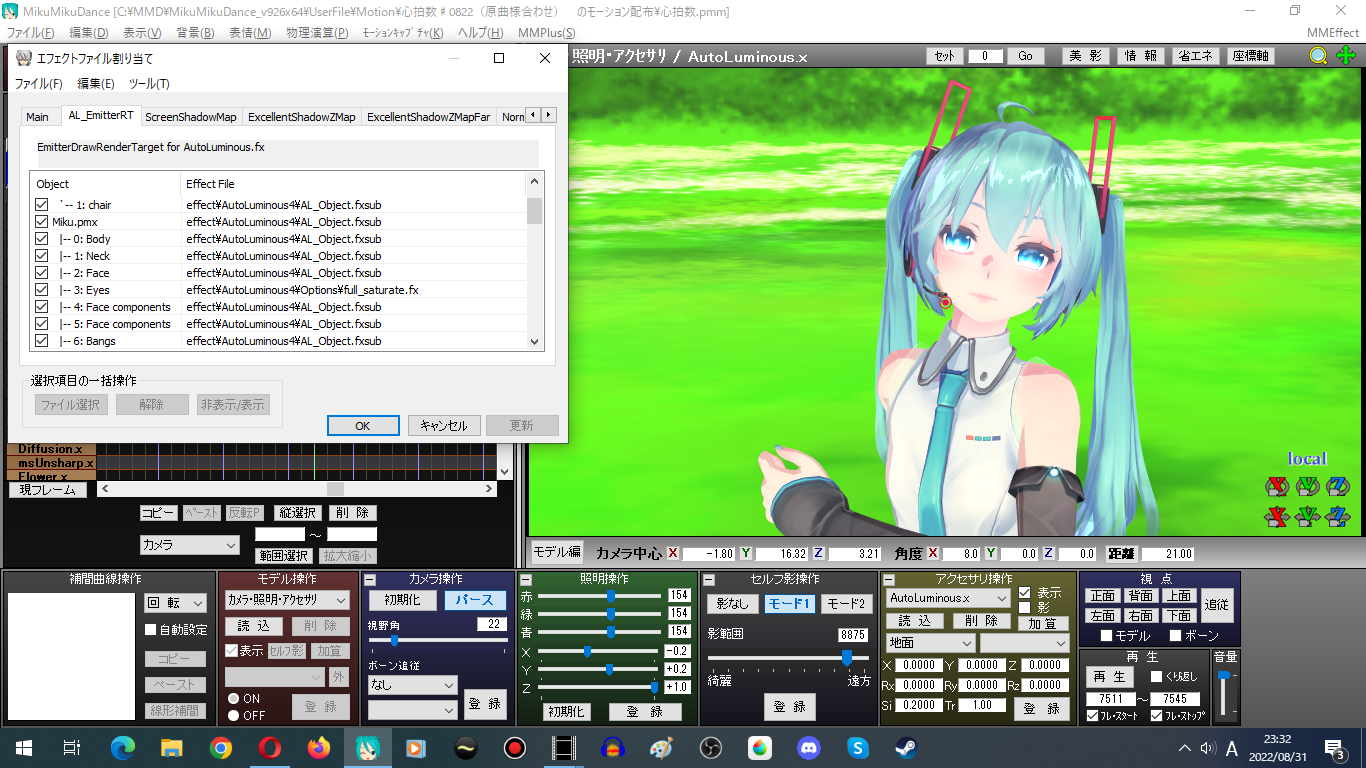Open Windows Start menu
This screenshot has width=1366, height=768.
click(x=24, y=747)
